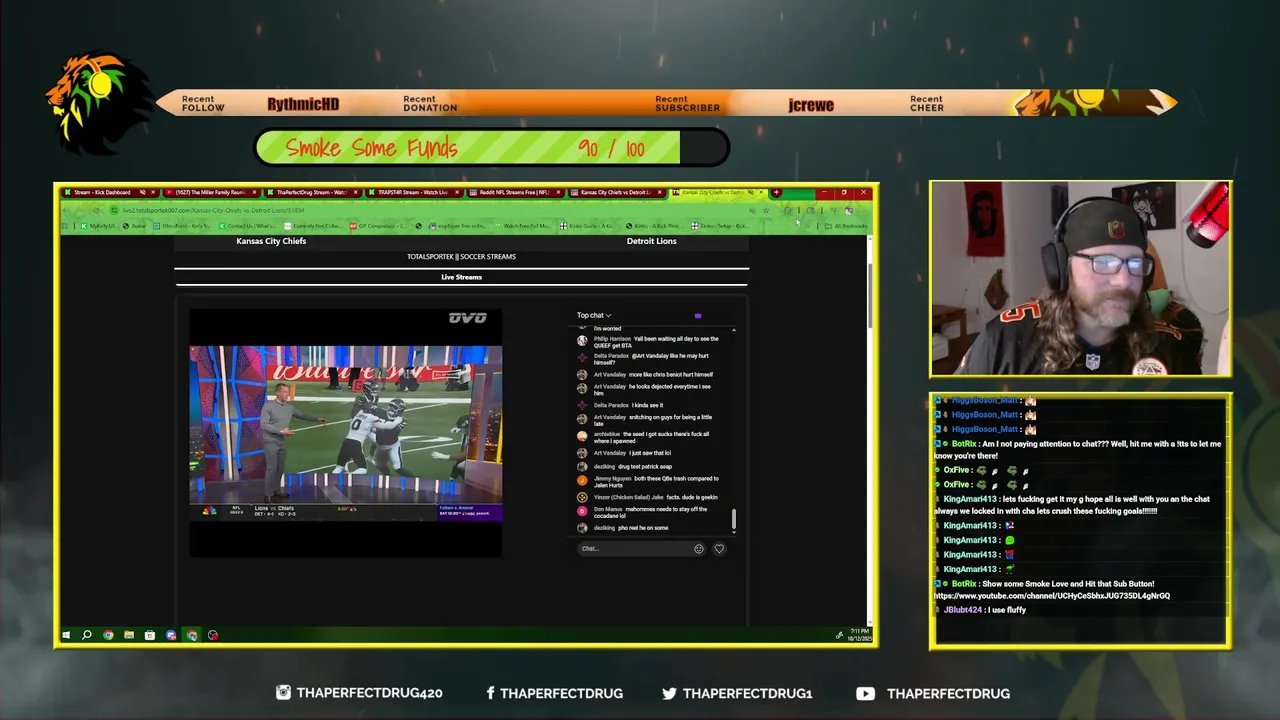Switch to TRAPSTAR Stream tab
Image resolution: width=1280 pixels, height=720 pixels.
point(413,192)
